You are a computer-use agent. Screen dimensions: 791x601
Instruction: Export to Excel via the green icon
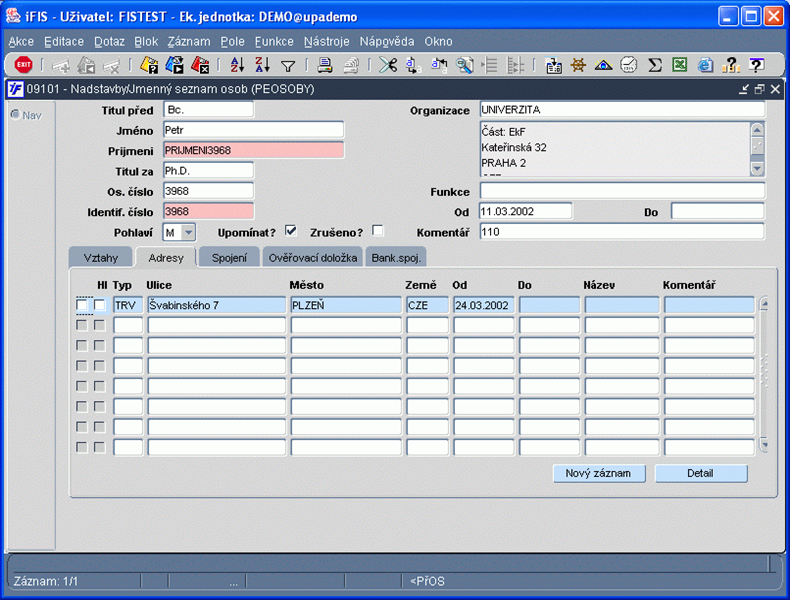pos(680,65)
